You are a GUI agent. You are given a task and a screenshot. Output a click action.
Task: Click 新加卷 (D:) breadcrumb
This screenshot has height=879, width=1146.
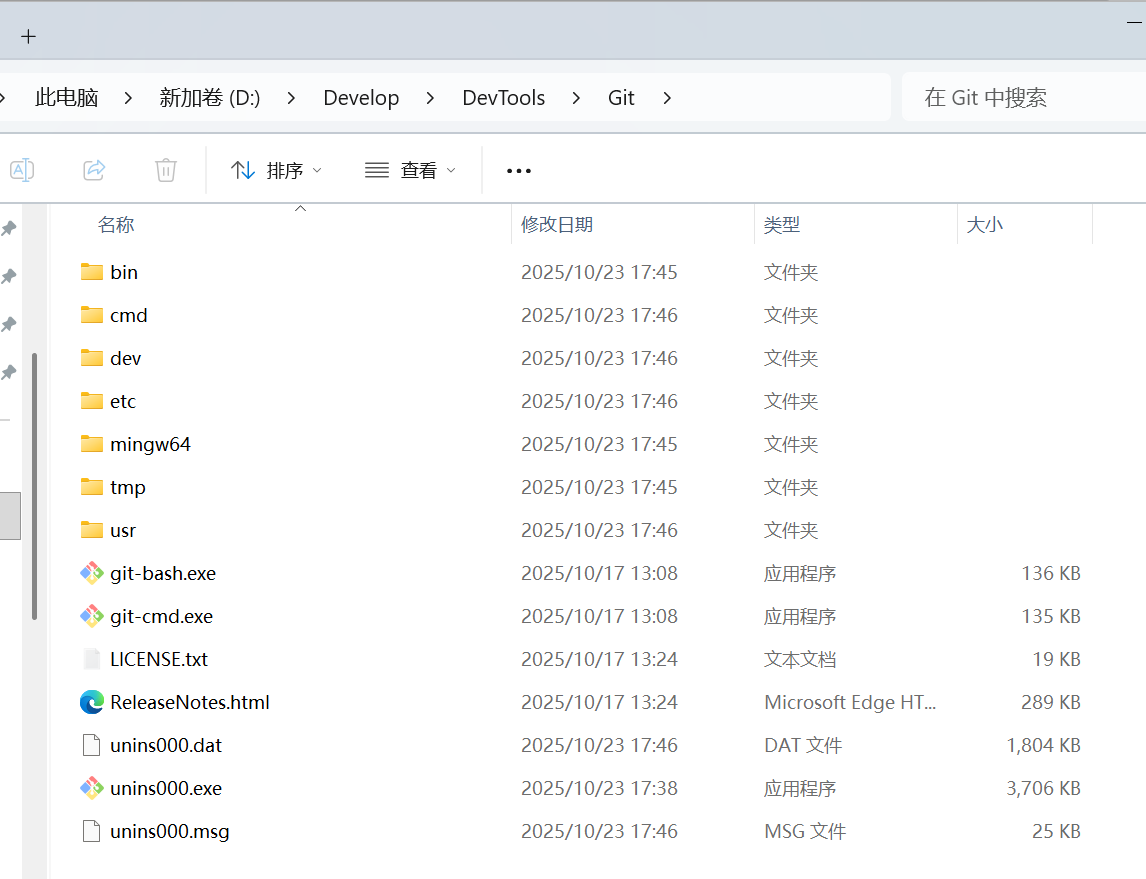(210, 97)
